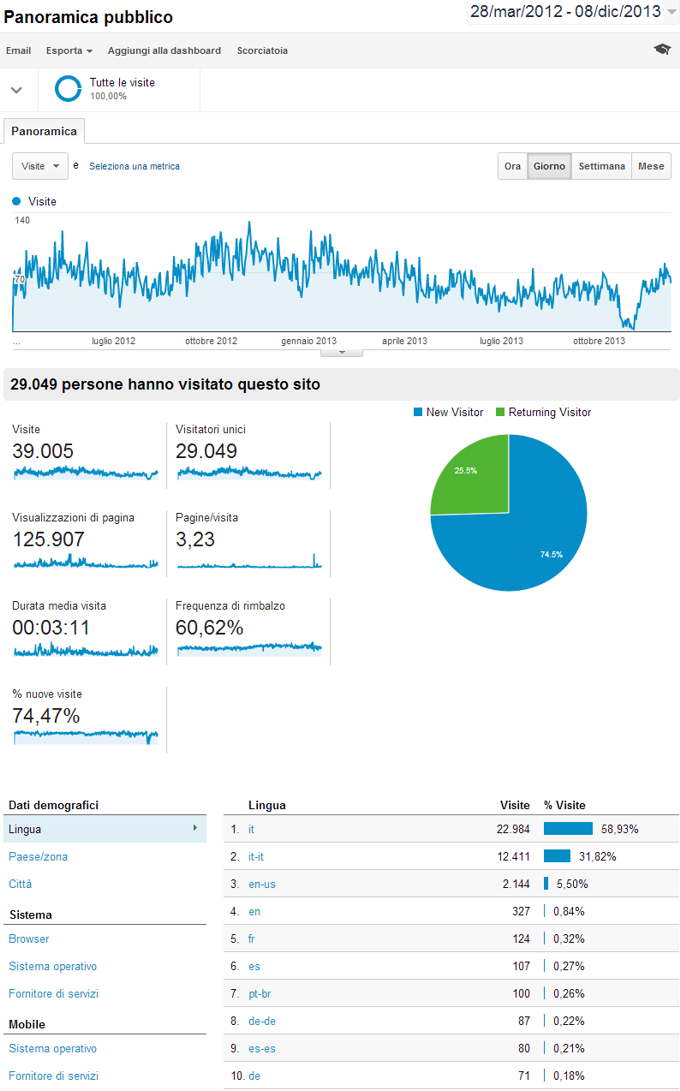This screenshot has width=680, height=1091.
Task: Open the Esporta dropdown menu
Action: (x=69, y=50)
